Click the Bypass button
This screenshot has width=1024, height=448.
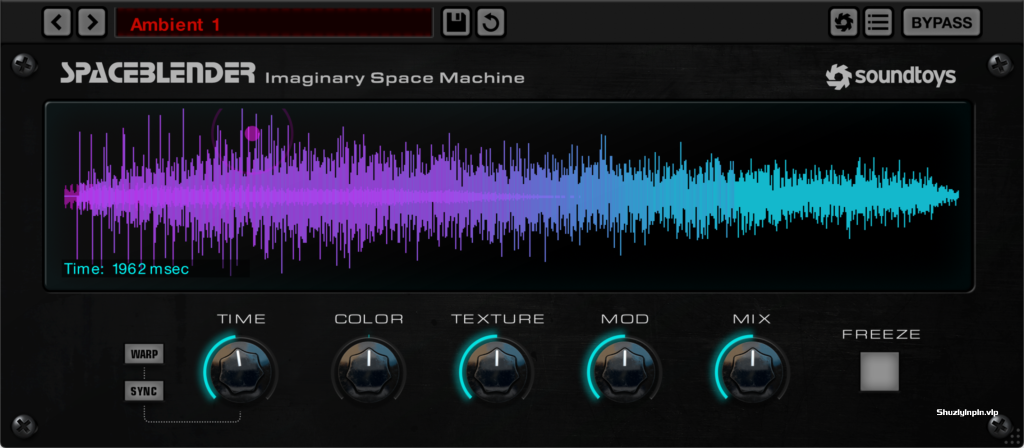pyautogui.click(x=942, y=24)
